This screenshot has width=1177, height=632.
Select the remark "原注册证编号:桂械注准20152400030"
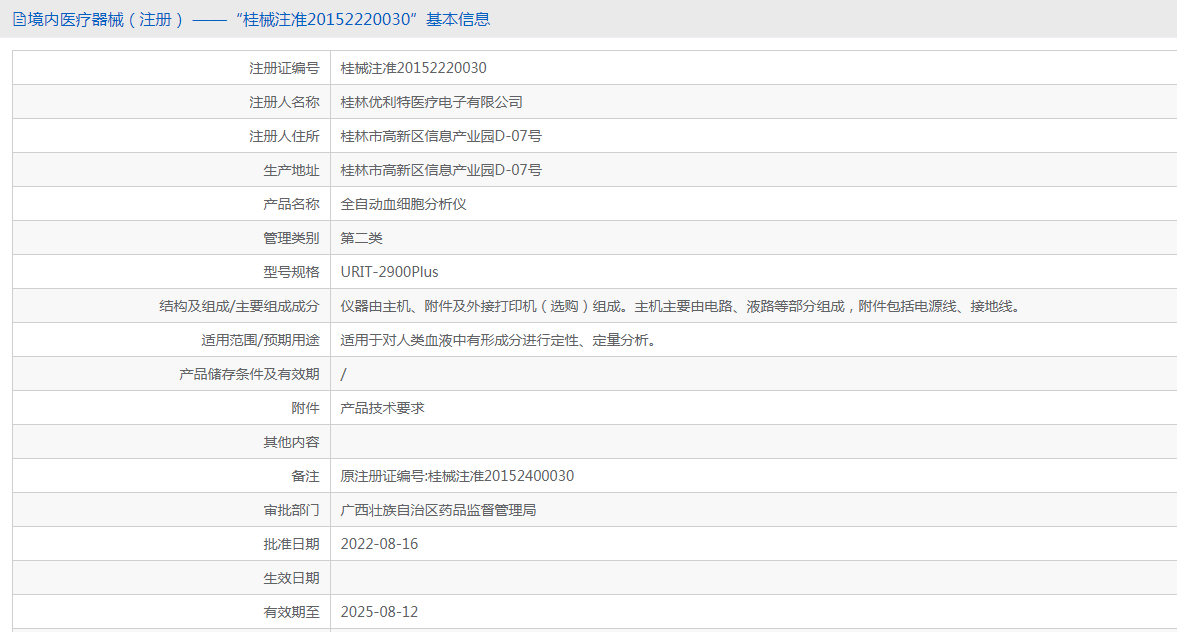(x=457, y=476)
